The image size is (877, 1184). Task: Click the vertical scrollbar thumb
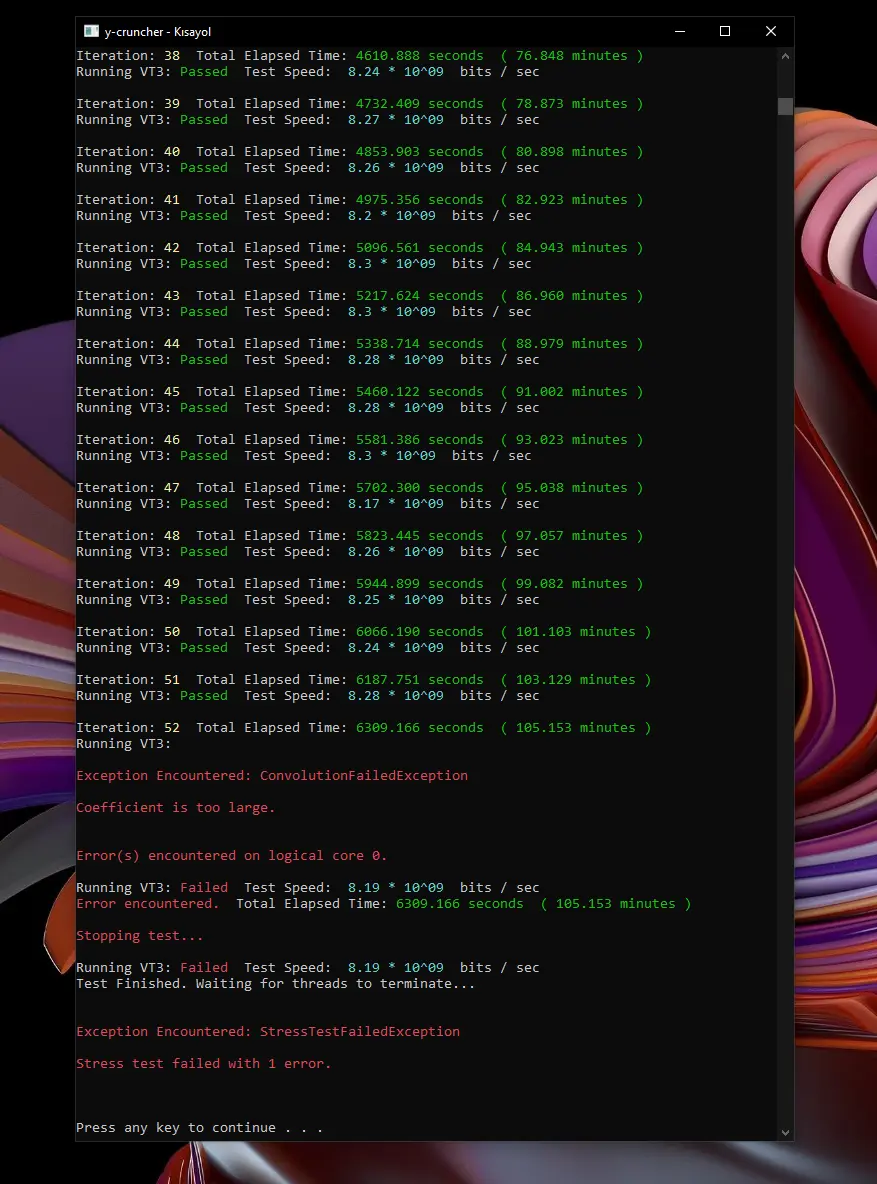click(x=785, y=106)
